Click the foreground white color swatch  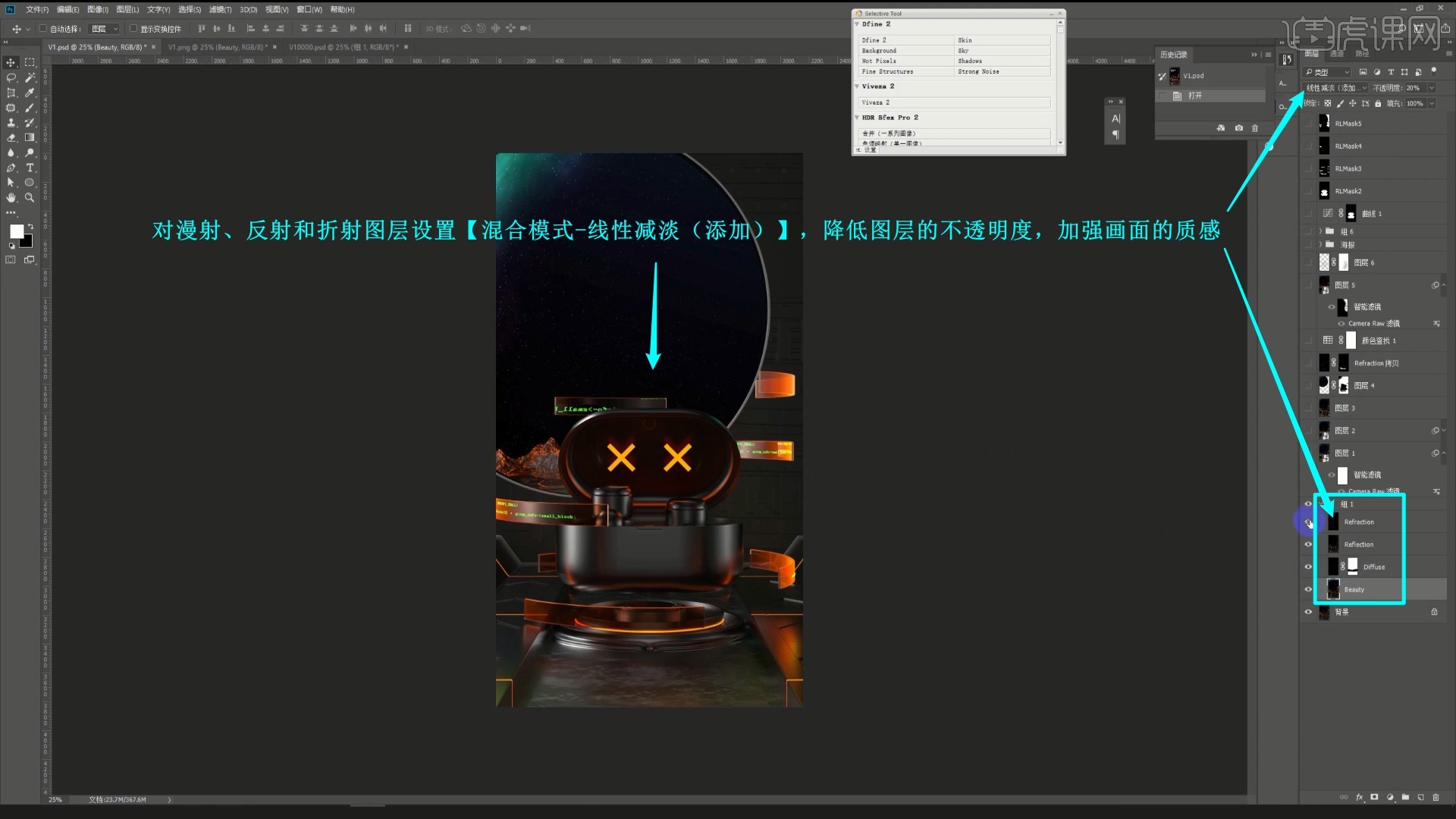(x=16, y=231)
